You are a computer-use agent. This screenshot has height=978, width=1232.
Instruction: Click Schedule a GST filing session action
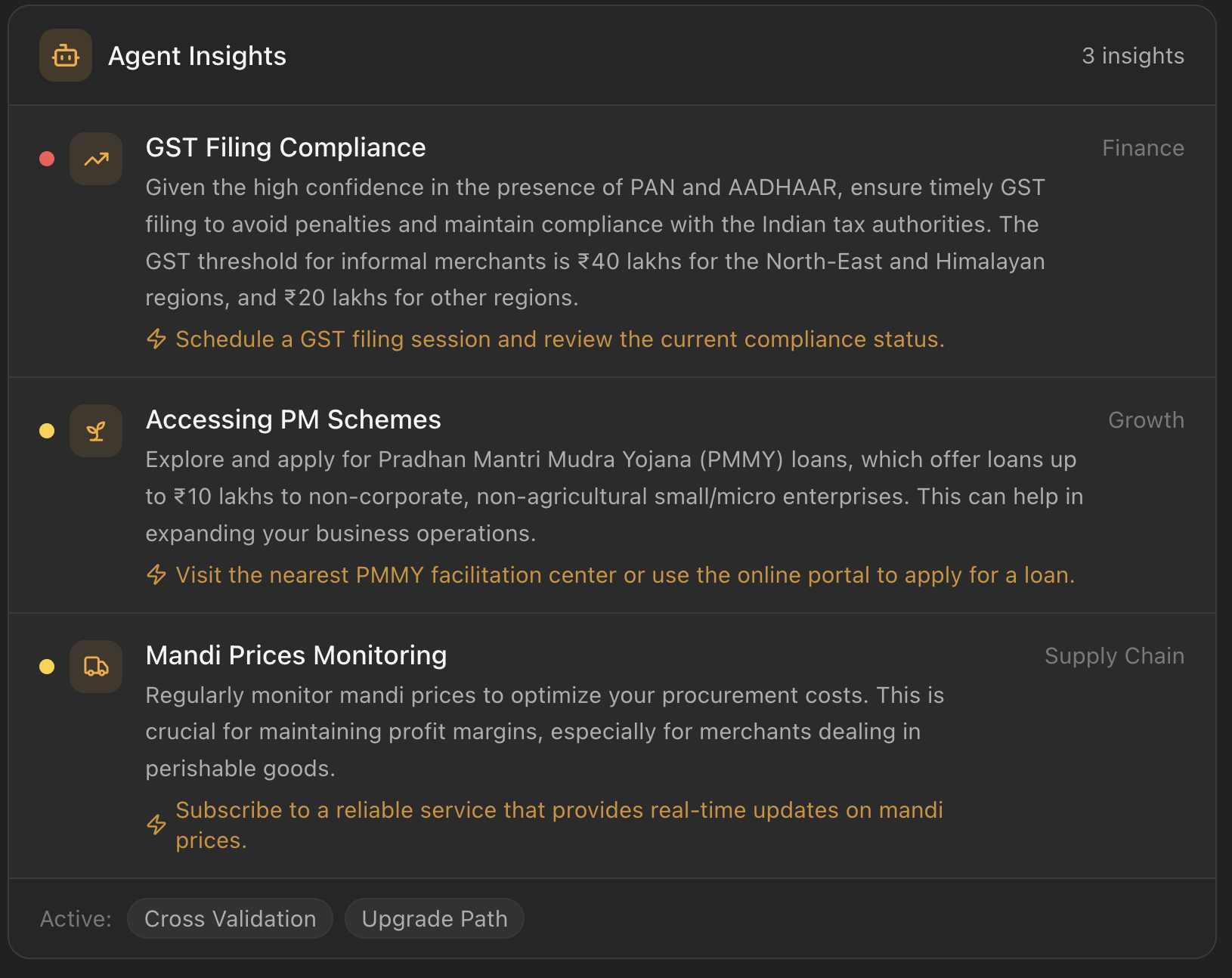tap(560, 339)
